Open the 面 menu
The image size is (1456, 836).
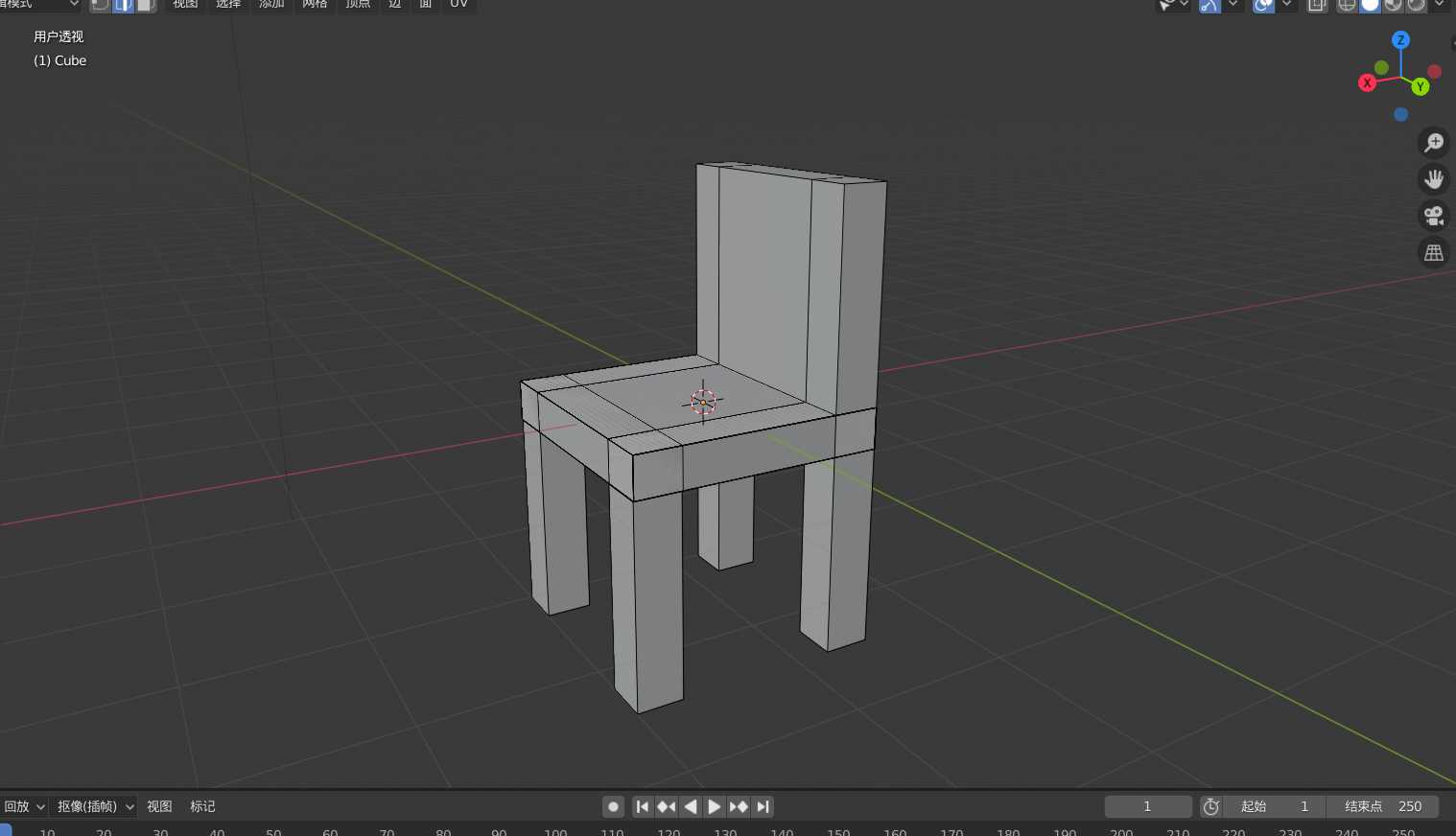coord(426,4)
